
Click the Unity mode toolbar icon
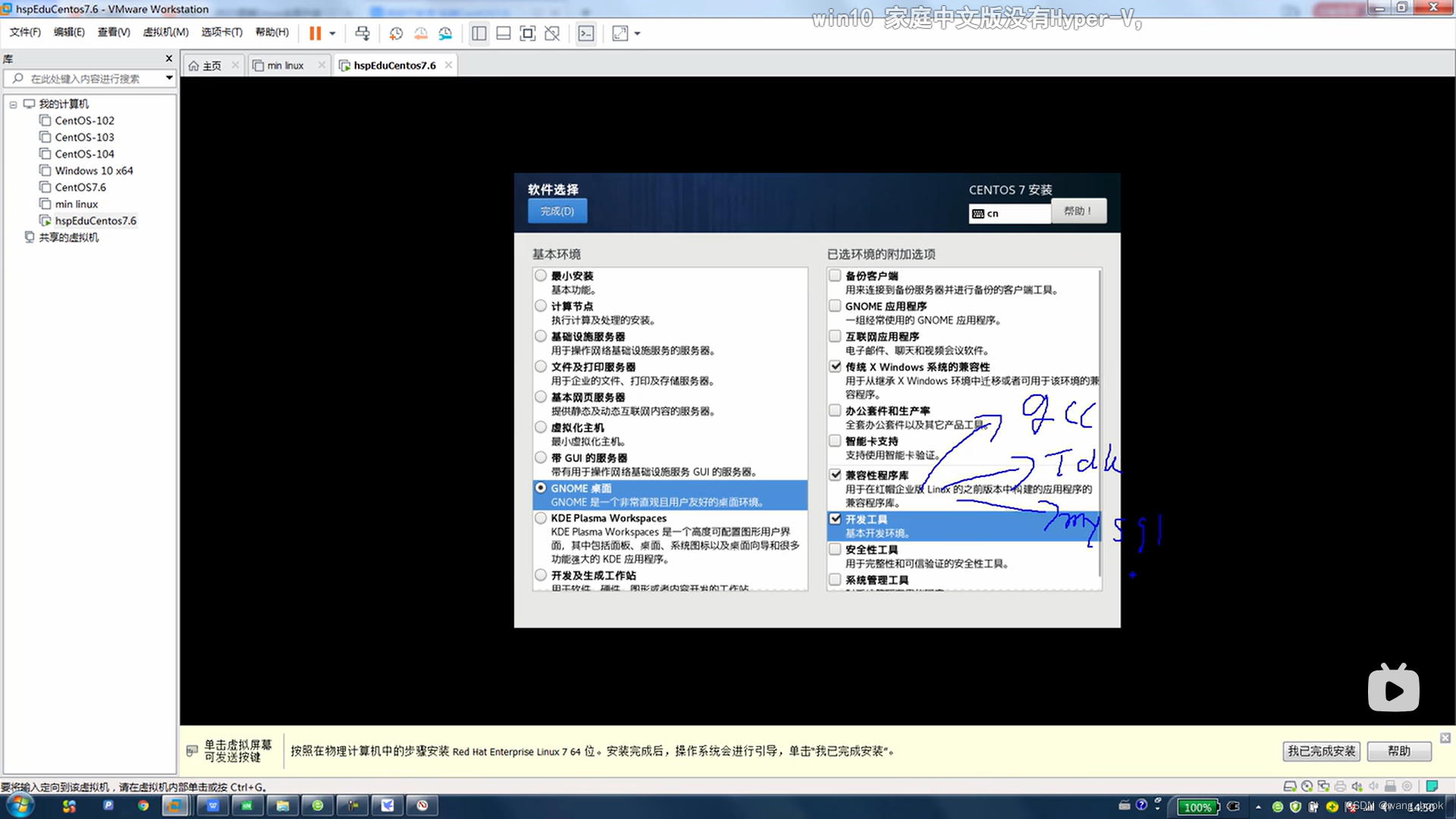click(x=552, y=33)
